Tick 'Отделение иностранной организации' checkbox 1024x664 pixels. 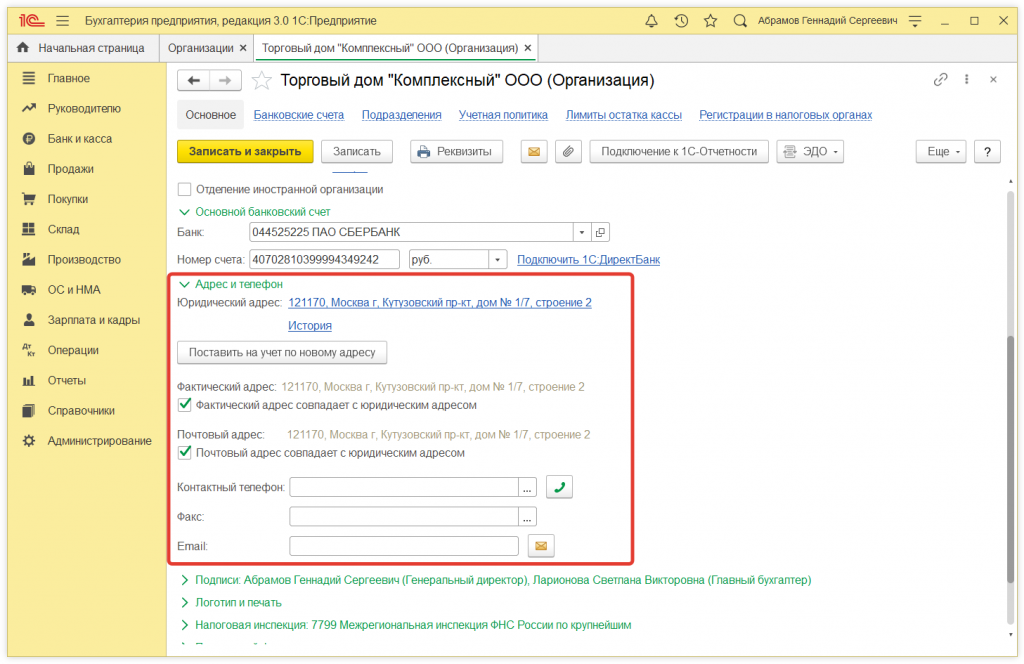tap(184, 189)
